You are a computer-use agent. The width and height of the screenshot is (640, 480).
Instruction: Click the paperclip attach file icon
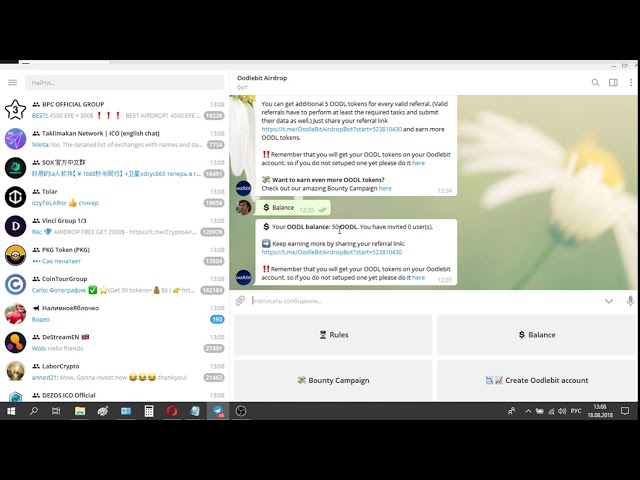pyautogui.click(x=240, y=301)
